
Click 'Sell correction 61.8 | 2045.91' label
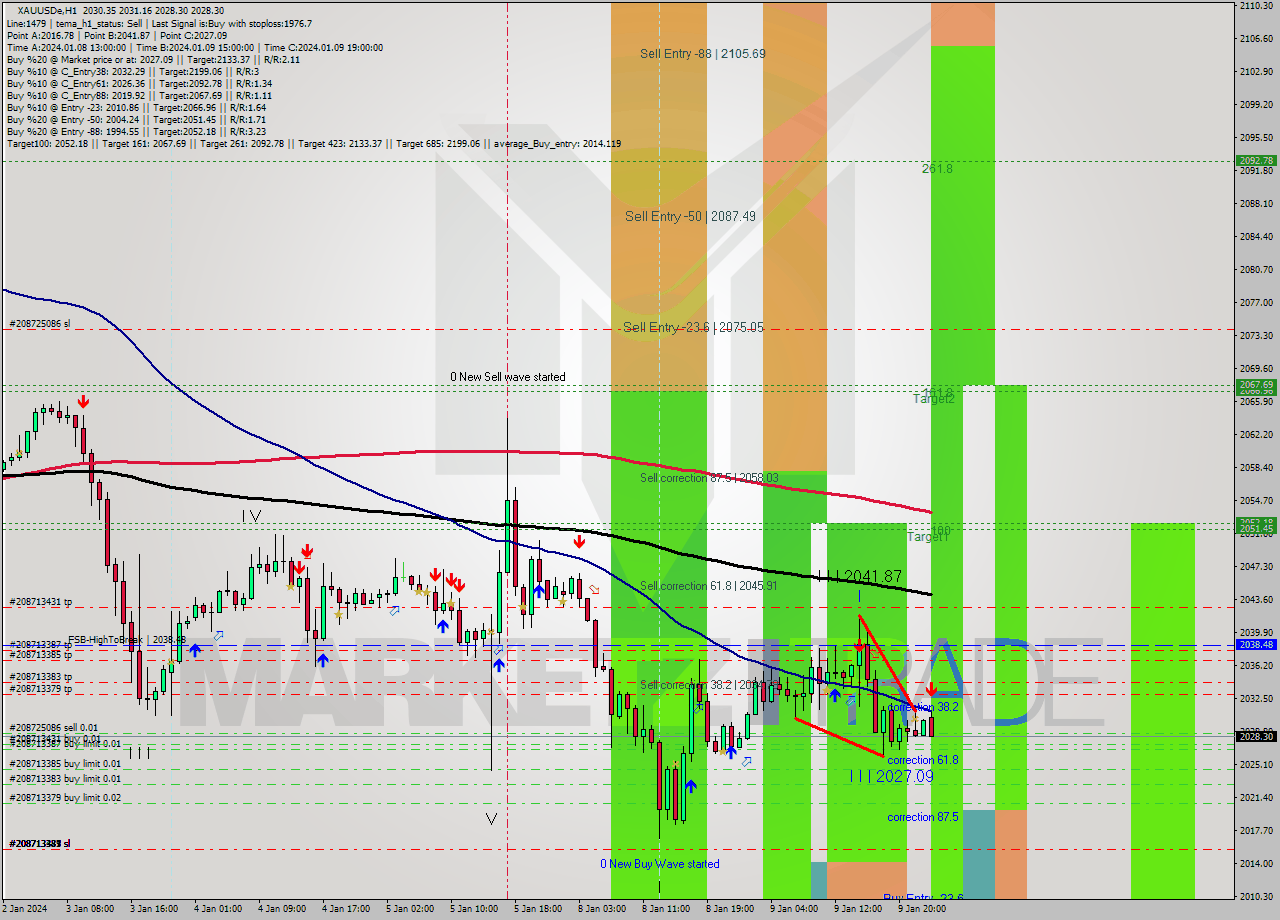coord(709,586)
